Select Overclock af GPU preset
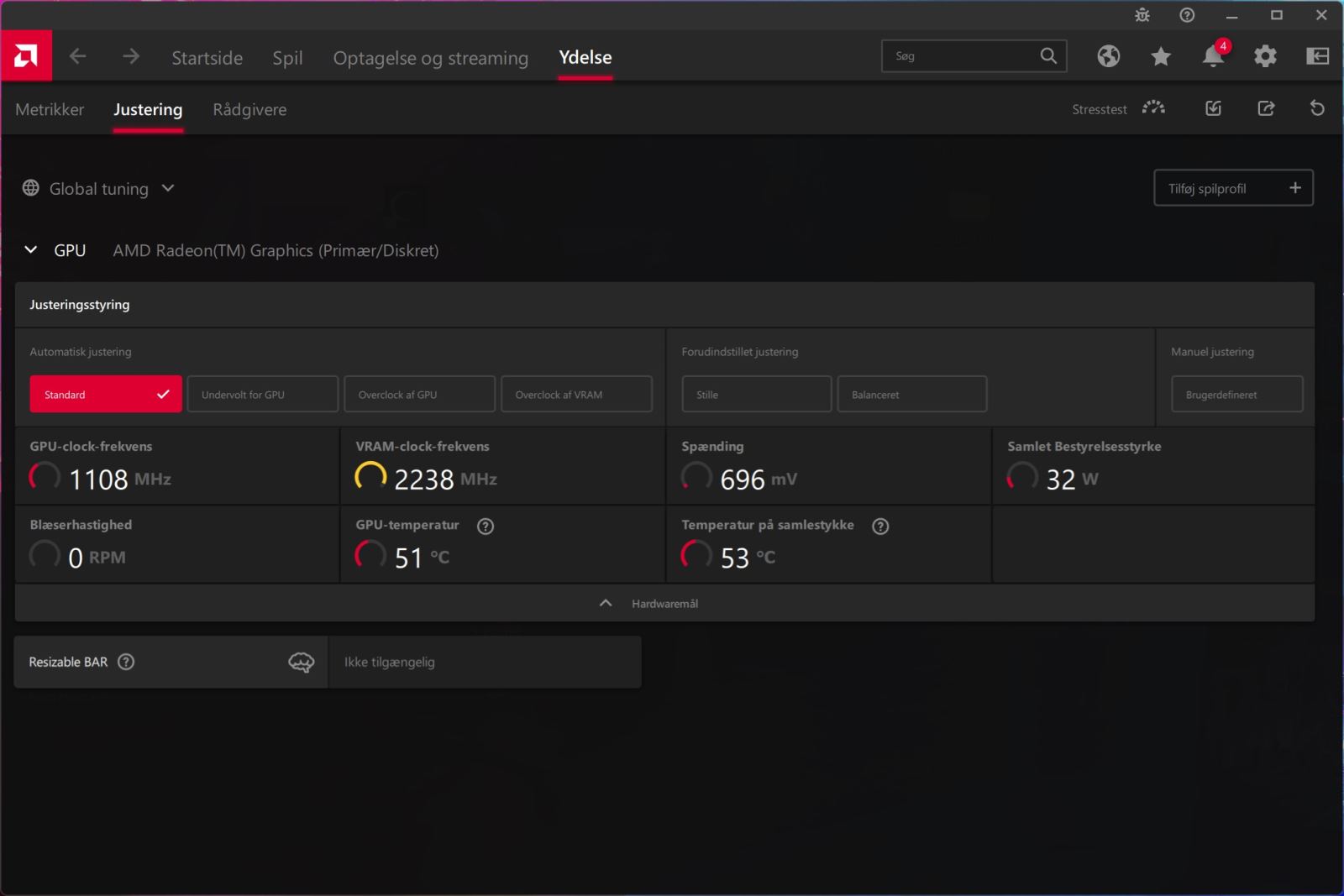Viewport: 1344px width, 896px height. 420,394
